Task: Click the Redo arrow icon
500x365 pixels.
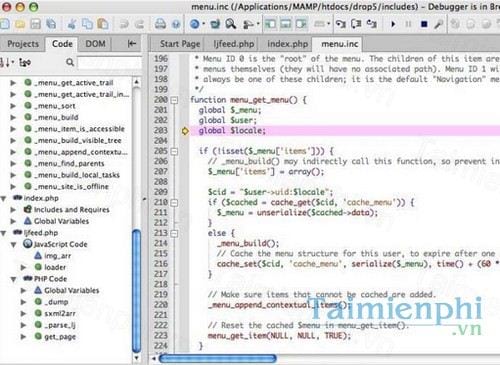Action: (x=139, y=24)
